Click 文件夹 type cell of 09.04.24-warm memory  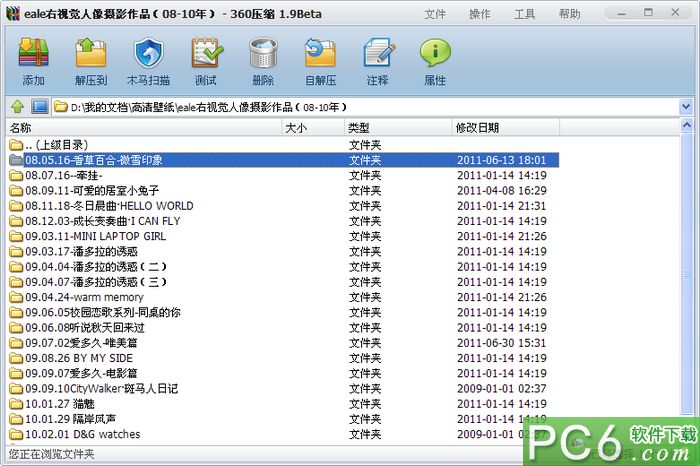(x=365, y=297)
